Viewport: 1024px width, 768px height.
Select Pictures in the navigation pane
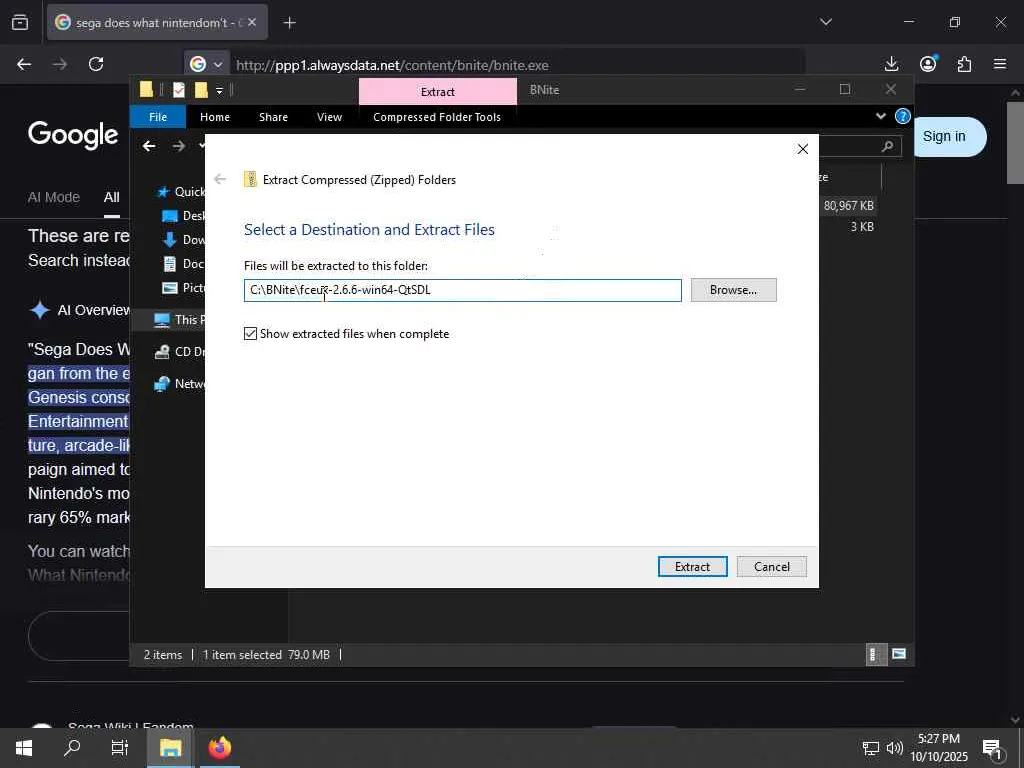coord(183,287)
